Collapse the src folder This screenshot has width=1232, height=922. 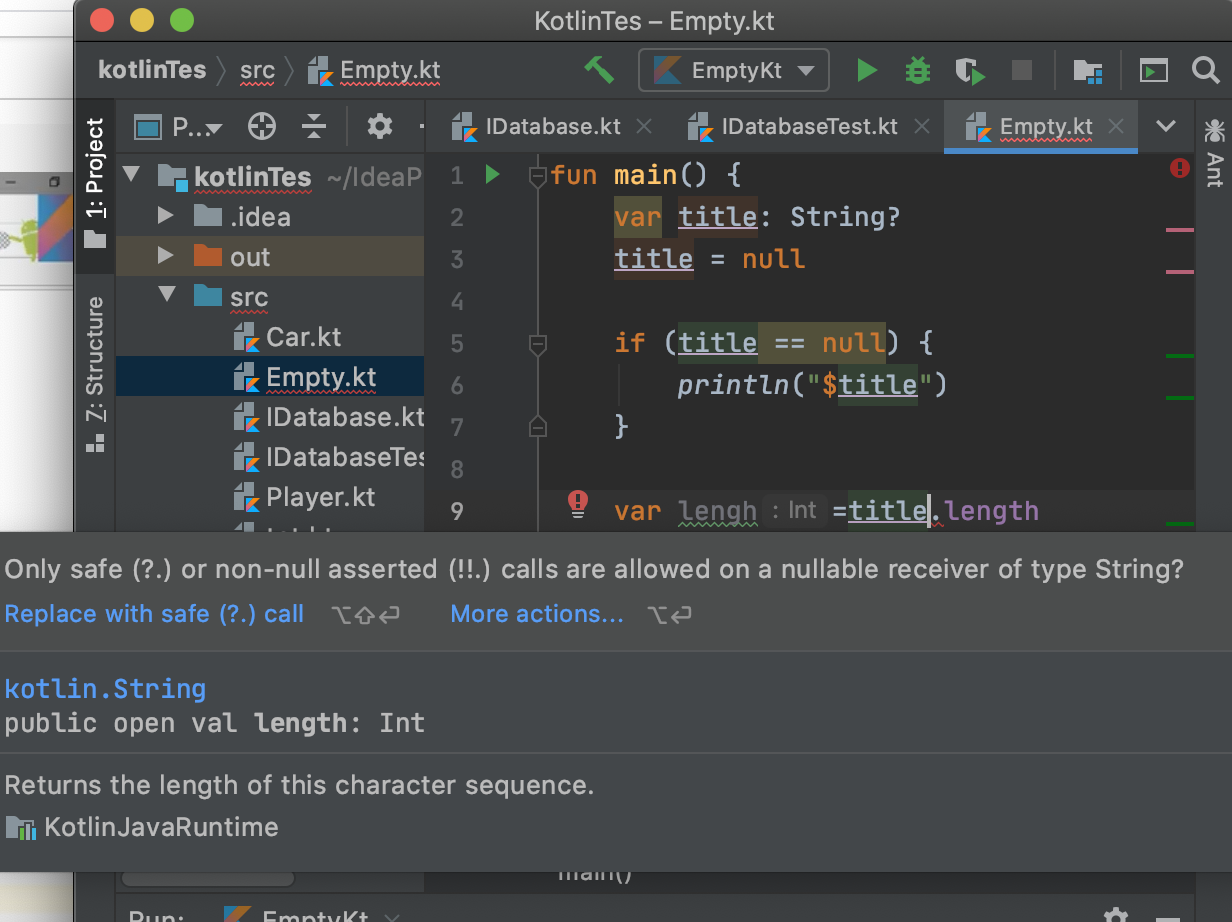(166, 296)
